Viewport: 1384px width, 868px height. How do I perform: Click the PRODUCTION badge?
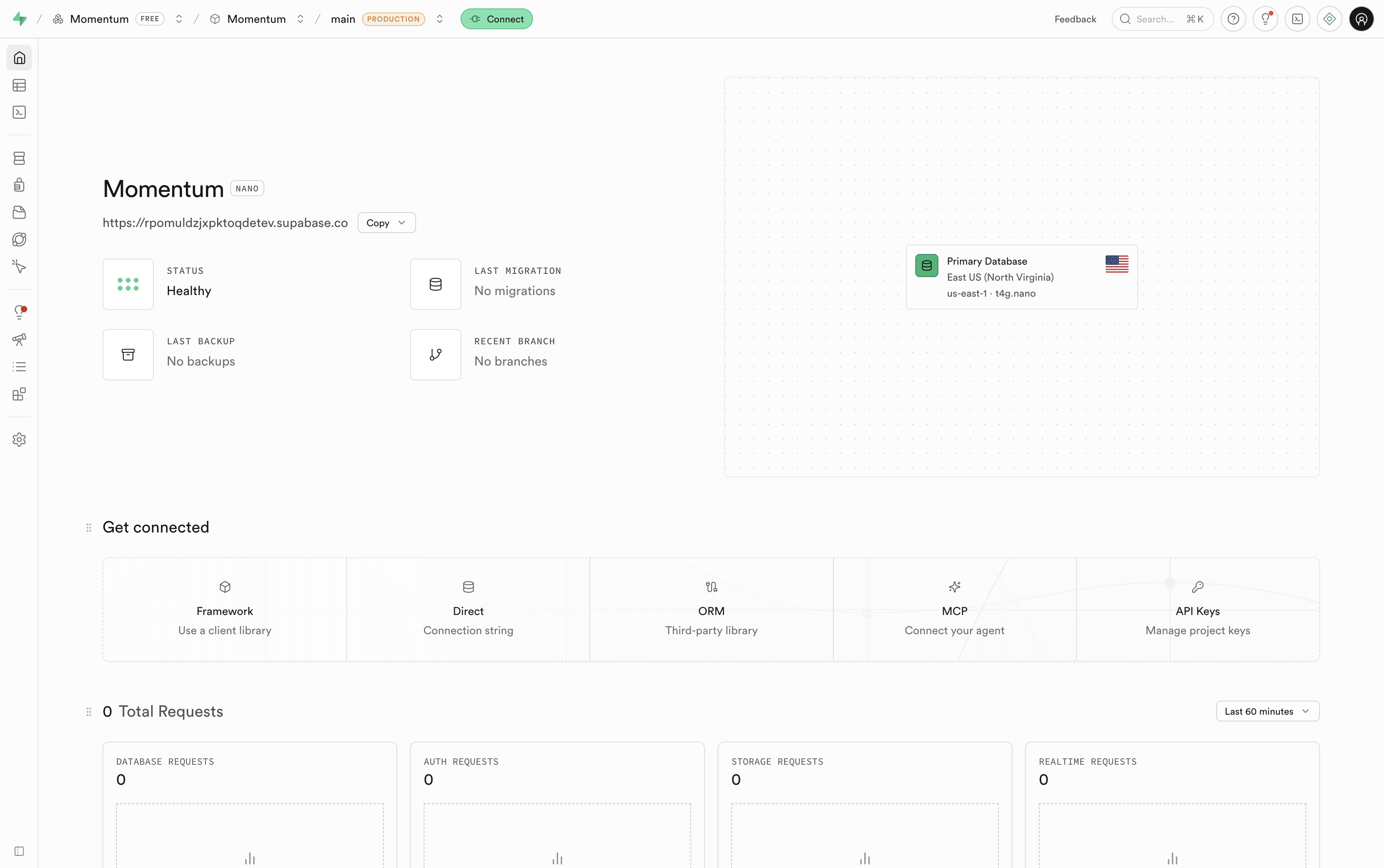pyautogui.click(x=394, y=19)
